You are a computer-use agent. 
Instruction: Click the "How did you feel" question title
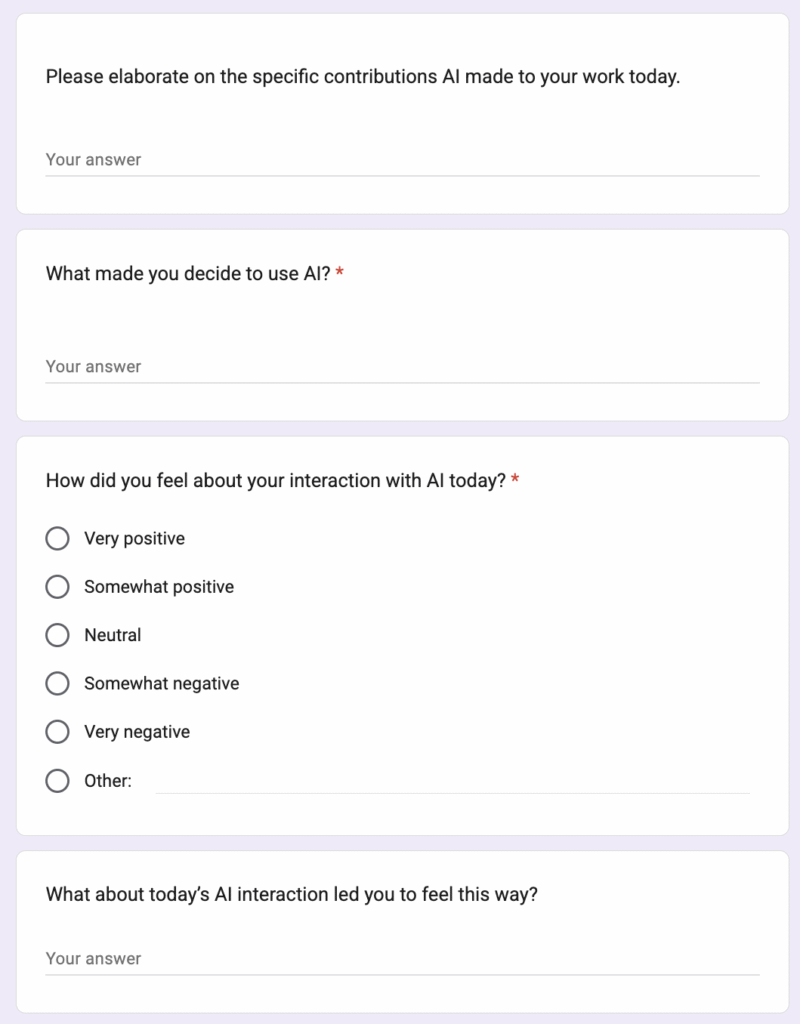[x=275, y=481]
